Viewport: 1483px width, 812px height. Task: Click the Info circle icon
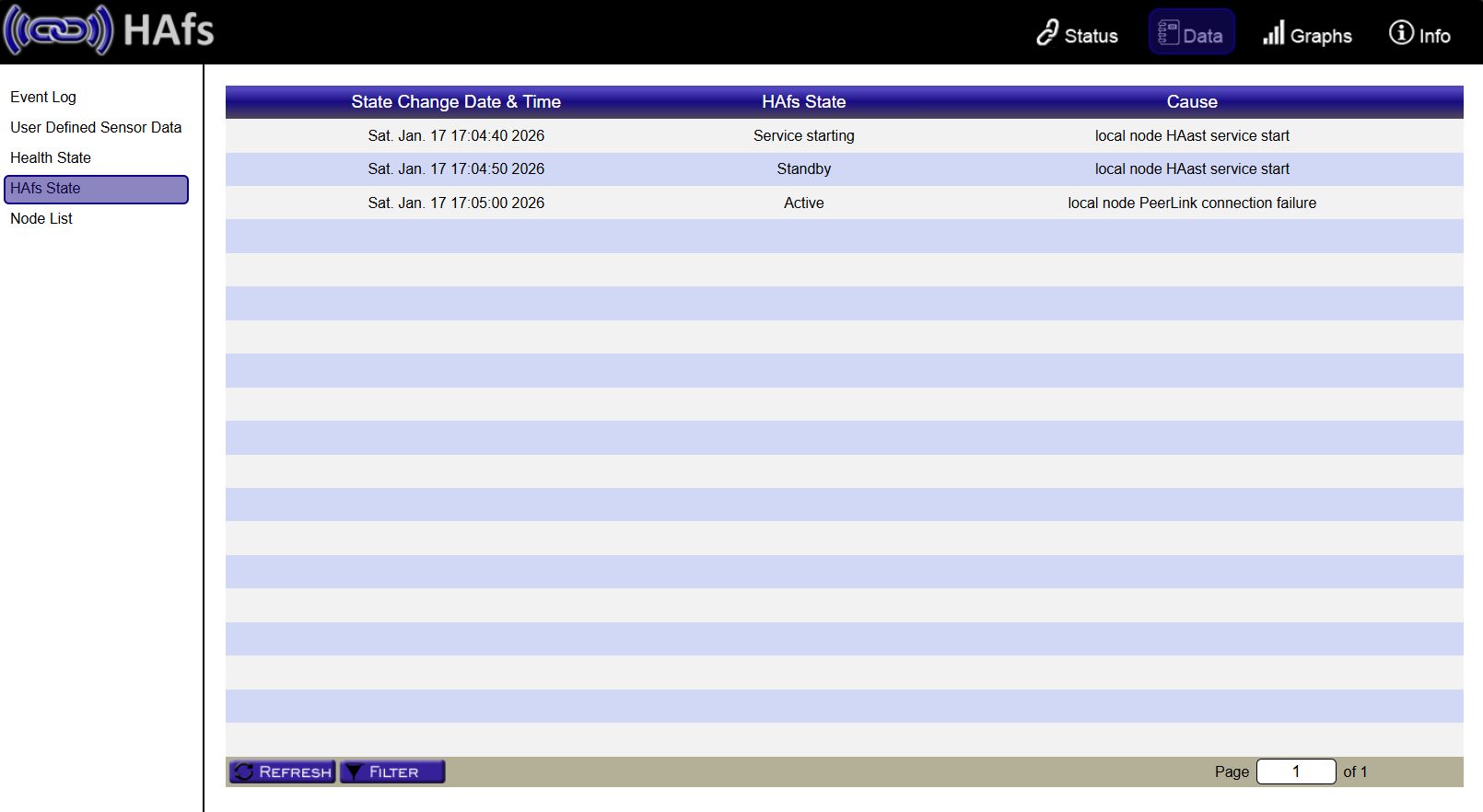(1401, 33)
